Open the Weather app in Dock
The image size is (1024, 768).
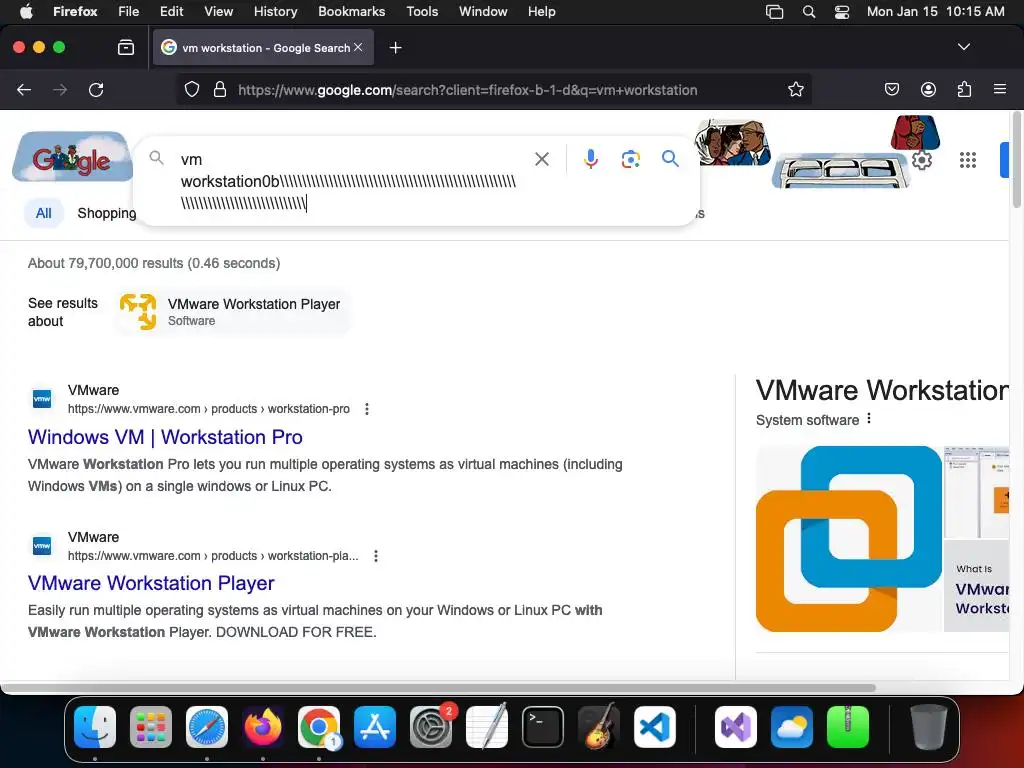(792, 727)
